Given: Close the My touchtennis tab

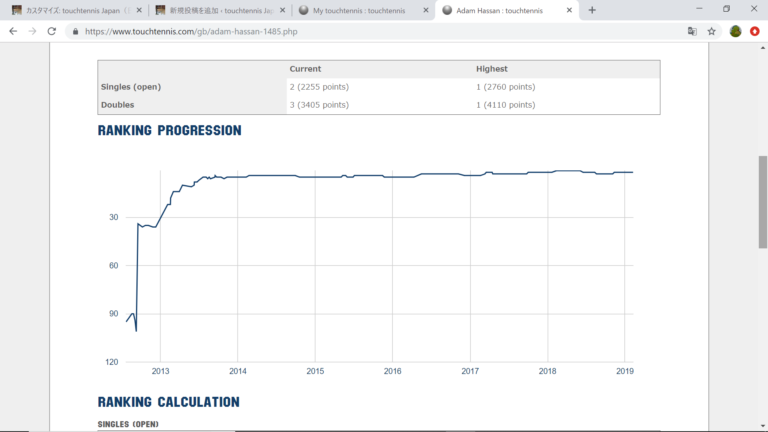Looking at the screenshot, I should (425, 10).
